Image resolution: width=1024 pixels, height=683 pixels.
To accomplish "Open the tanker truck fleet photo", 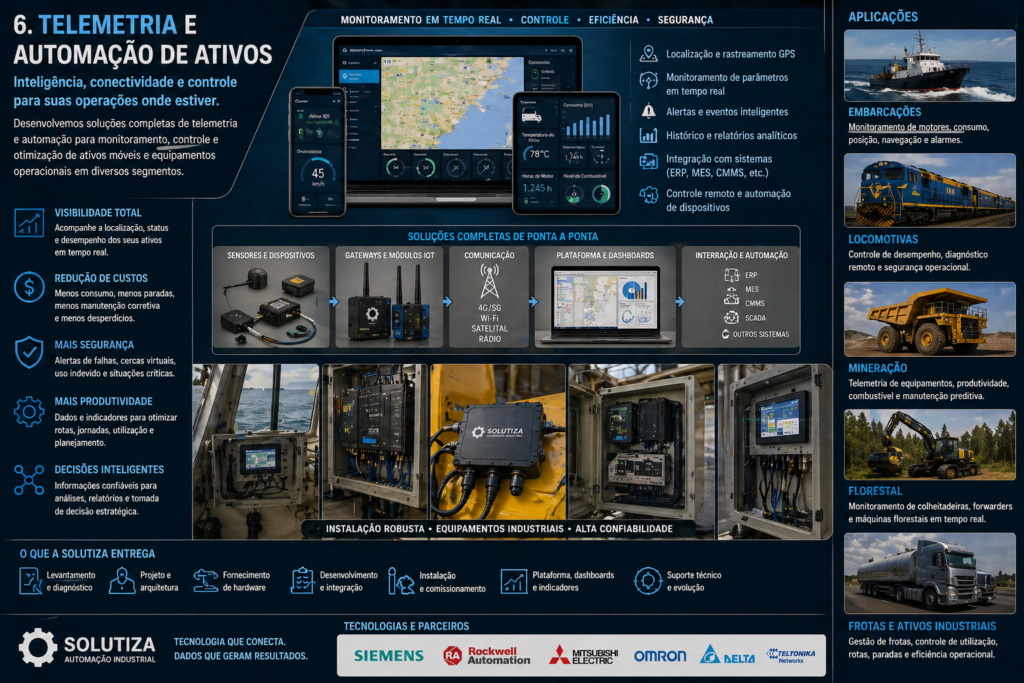I will (x=929, y=573).
